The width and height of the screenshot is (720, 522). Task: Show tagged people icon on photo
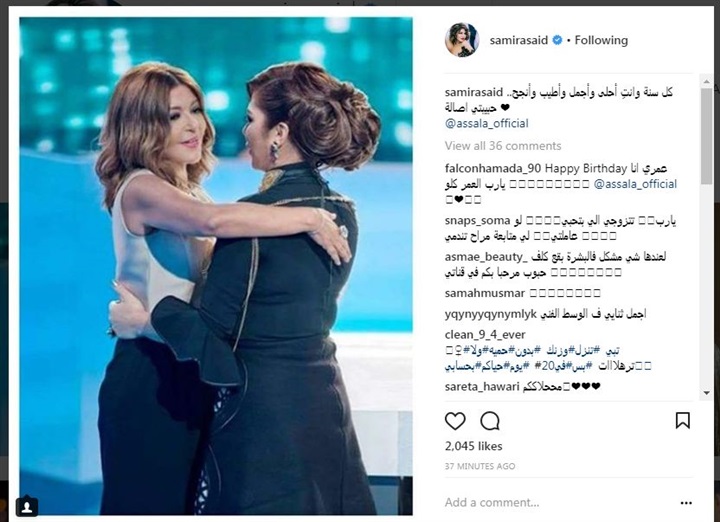27,507
